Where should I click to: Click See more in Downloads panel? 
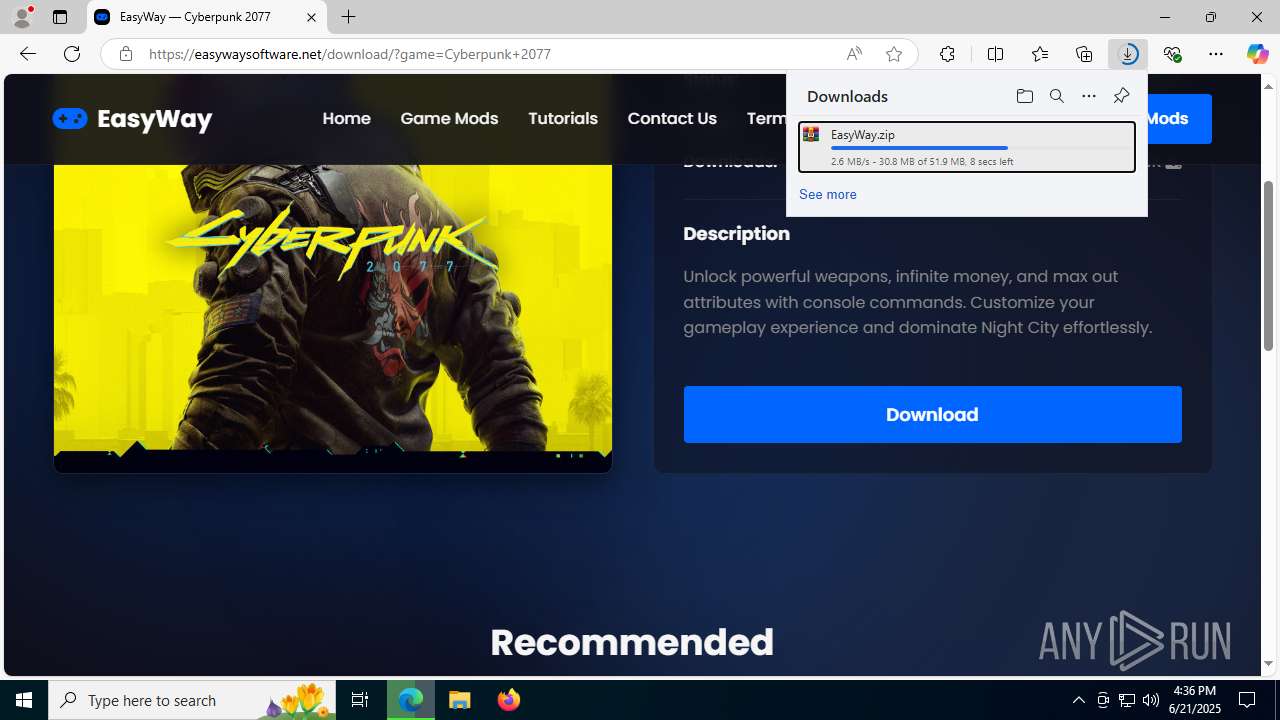pos(827,194)
